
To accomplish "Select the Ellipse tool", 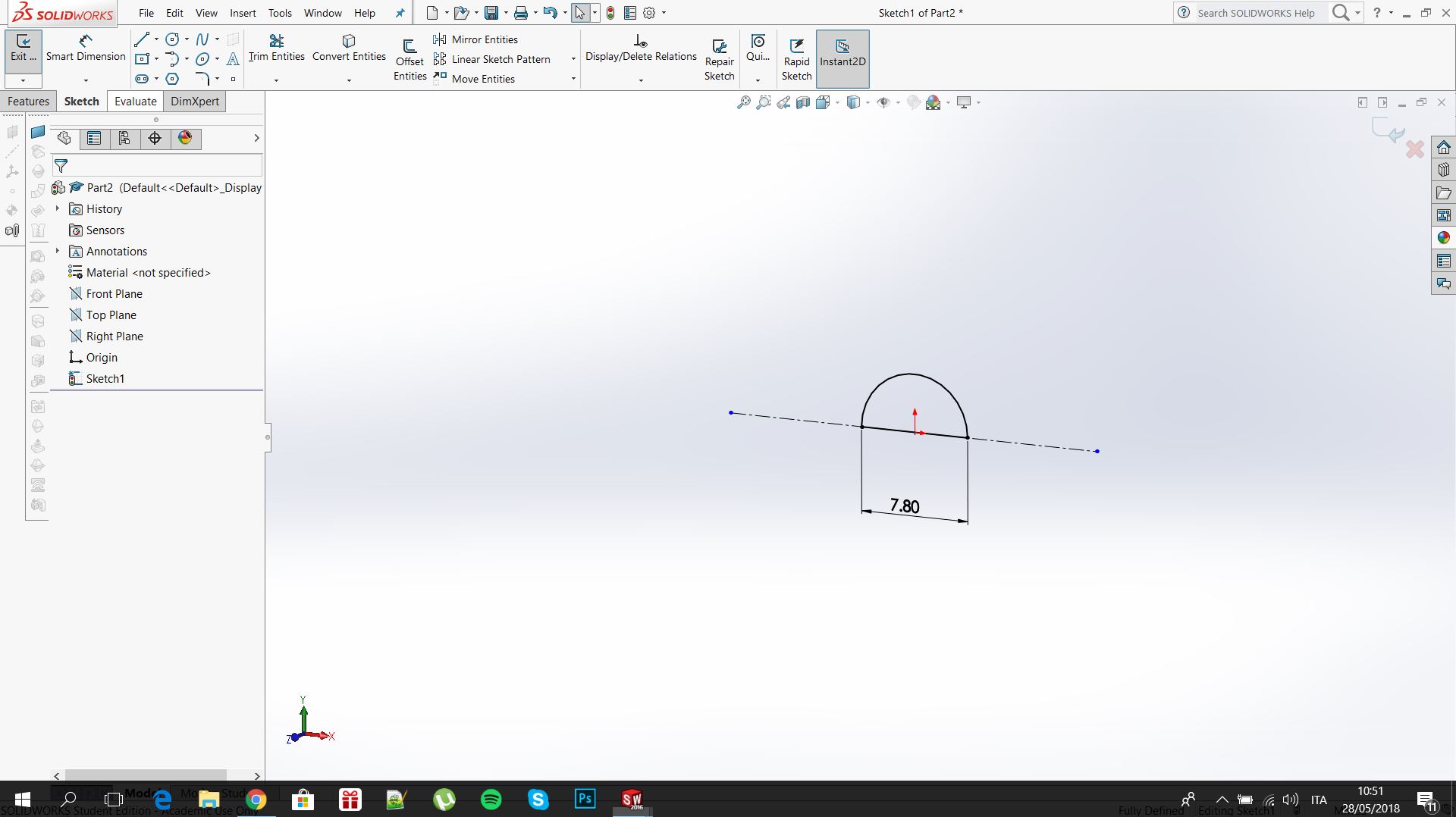I will [202, 59].
